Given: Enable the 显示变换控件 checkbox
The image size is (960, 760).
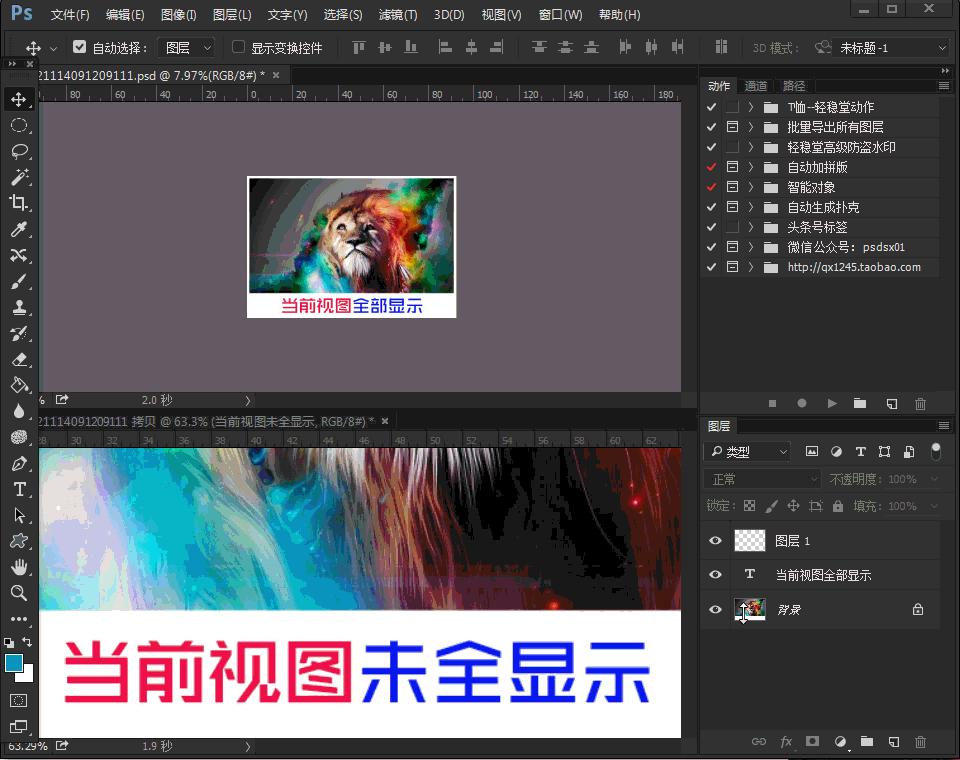Looking at the screenshot, I should (x=237, y=46).
